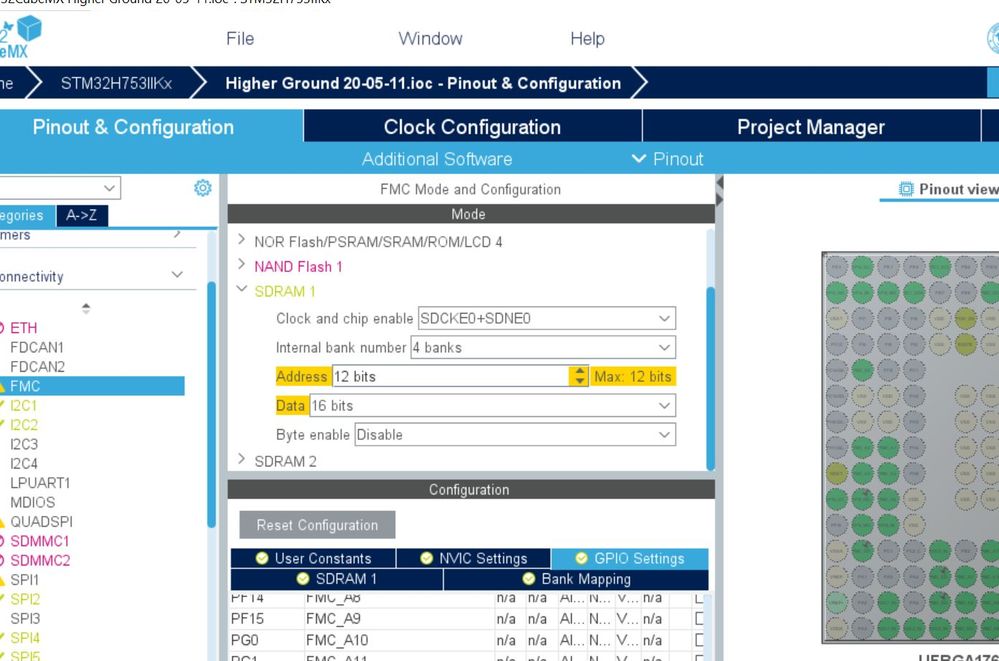
Task: Select the FMC peripheral
Action: (x=92, y=386)
